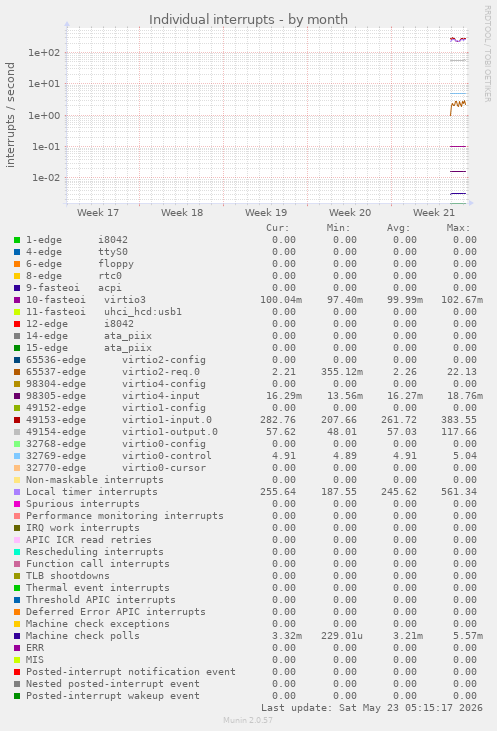Click the grey 49154-edge virtio1-output.0 swatch

click(17, 432)
